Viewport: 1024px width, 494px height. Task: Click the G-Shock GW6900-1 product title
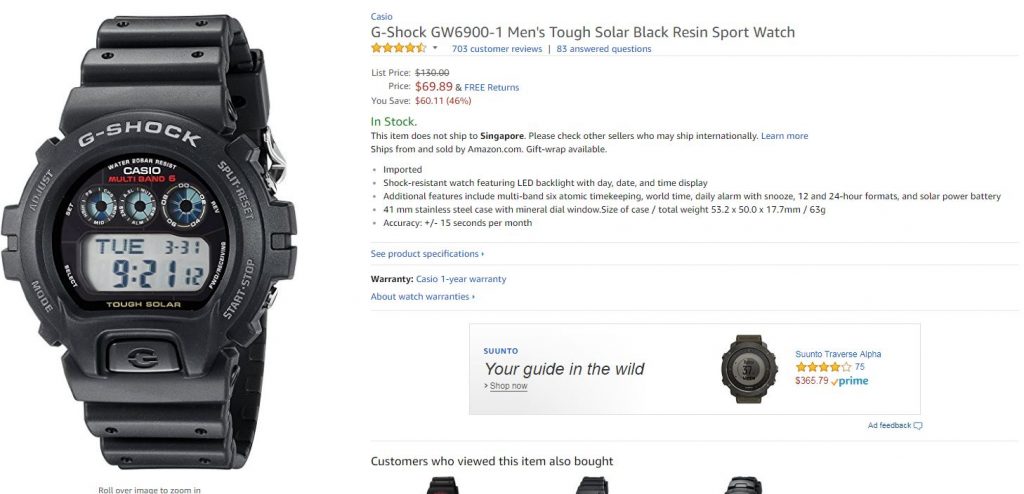(x=583, y=32)
